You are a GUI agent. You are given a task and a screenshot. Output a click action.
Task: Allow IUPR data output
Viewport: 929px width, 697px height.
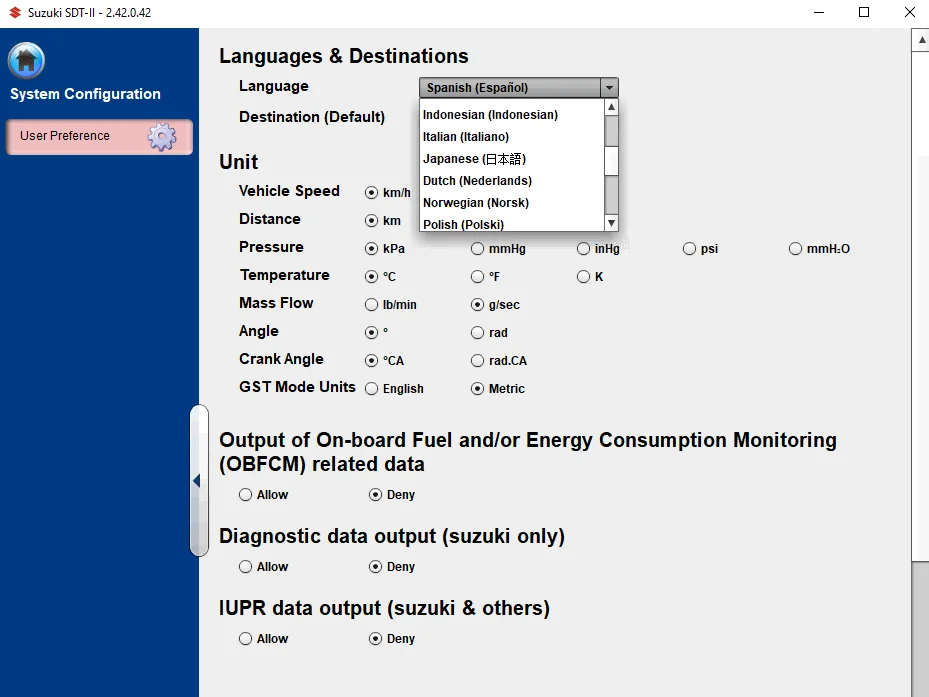[x=246, y=639]
